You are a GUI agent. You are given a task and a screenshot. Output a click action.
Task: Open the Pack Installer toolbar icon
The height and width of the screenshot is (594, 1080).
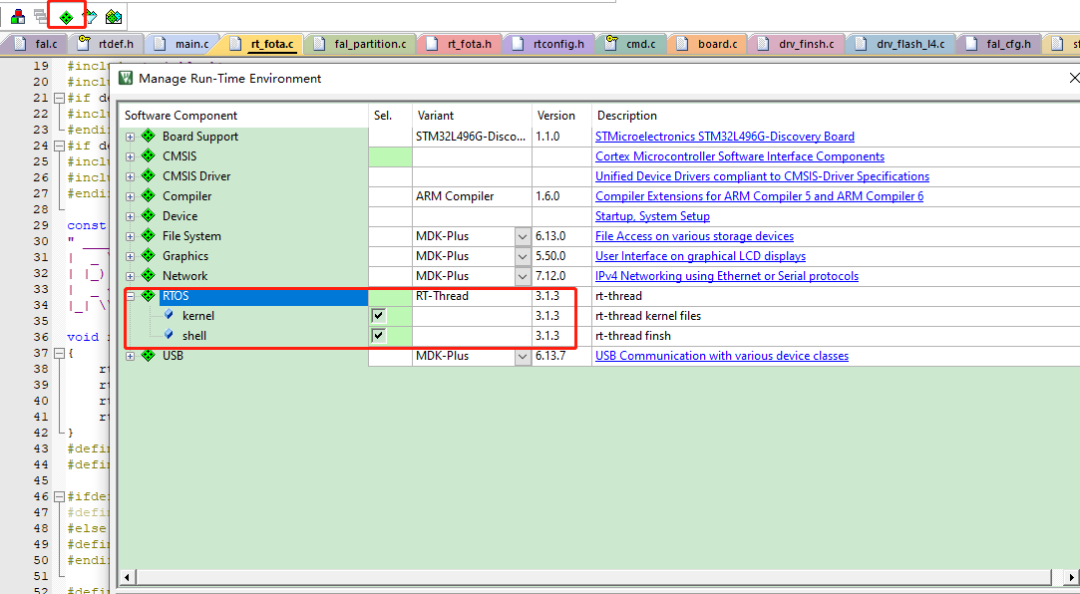pyautogui.click(x=114, y=17)
